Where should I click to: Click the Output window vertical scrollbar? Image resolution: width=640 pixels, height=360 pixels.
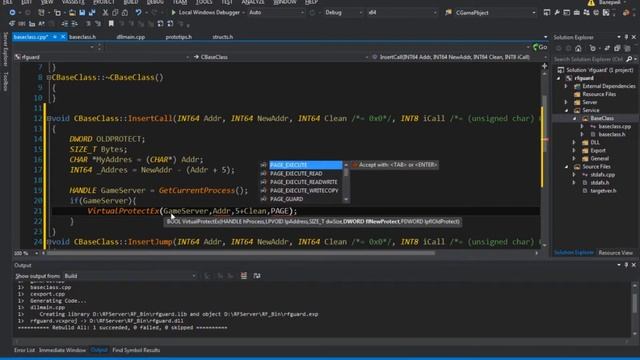(635, 304)
